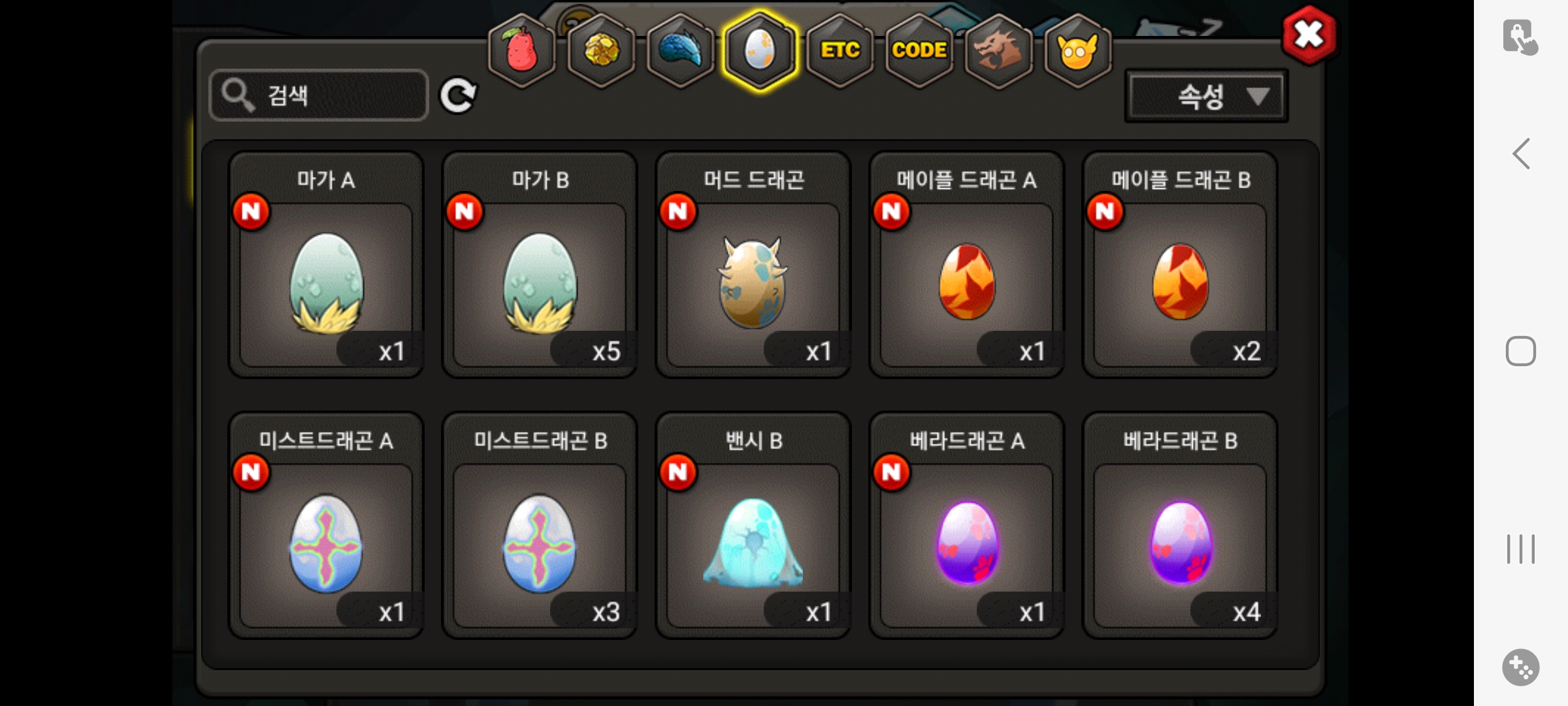
Task: Expand the 속성 sort dropdown
Action: (x=1207, y=97)
